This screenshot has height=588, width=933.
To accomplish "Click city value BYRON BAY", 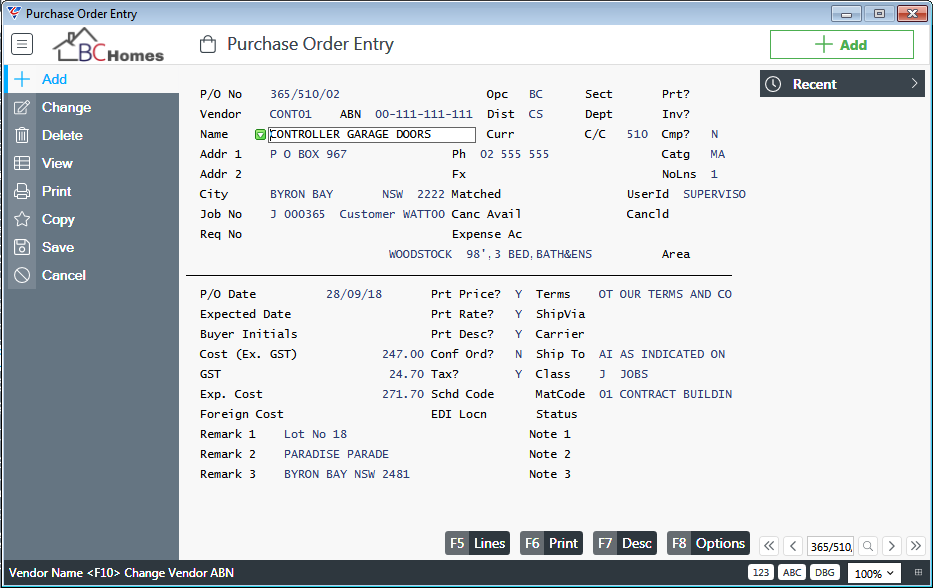I will tap(301, 194).
